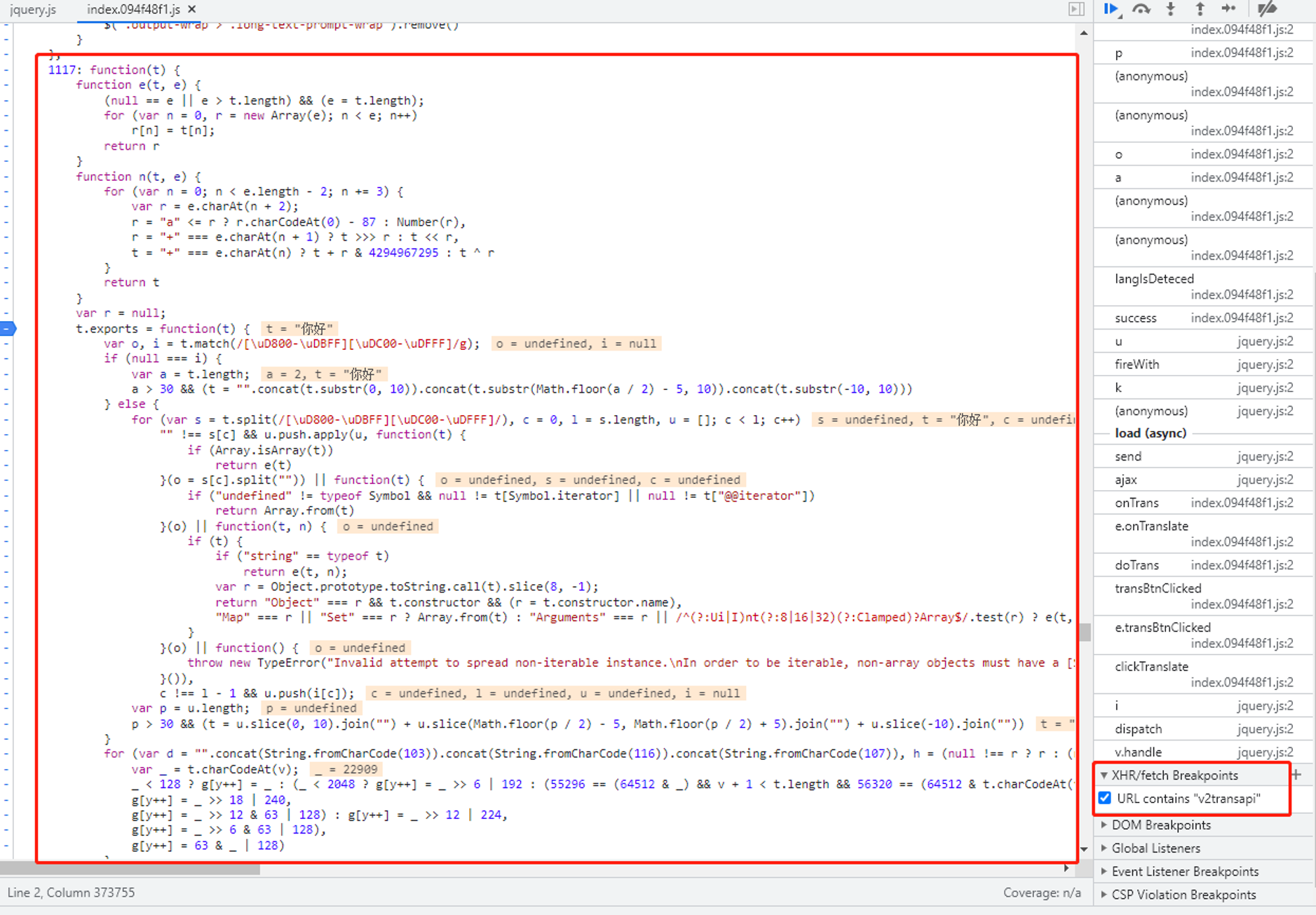This screenshot has width=1316, height=915.
Task: Collapse the XHR/fetch Breakpoints section
Action: click(x=1103, y=776)
